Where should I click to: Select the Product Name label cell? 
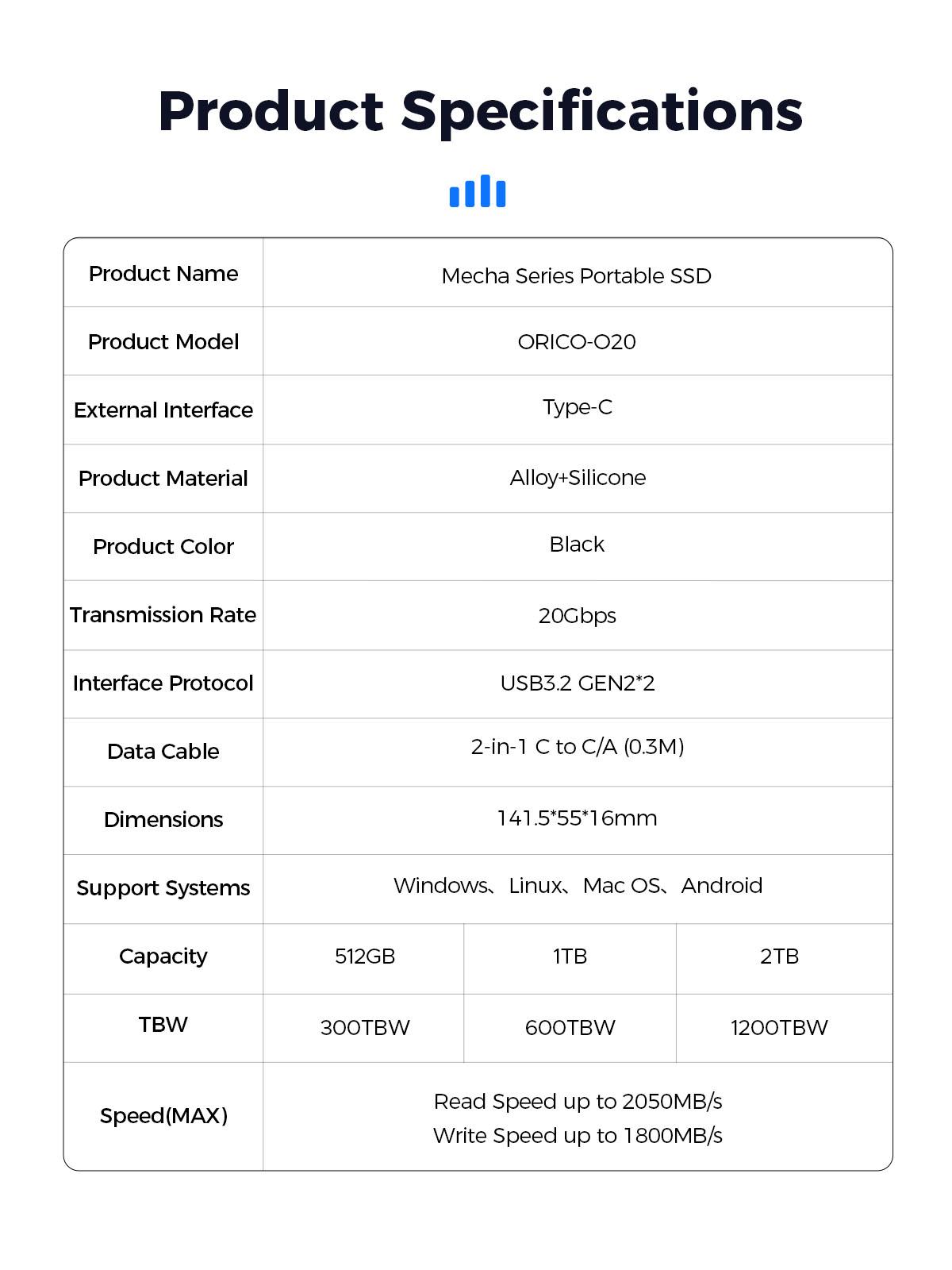tap(163, 274)
